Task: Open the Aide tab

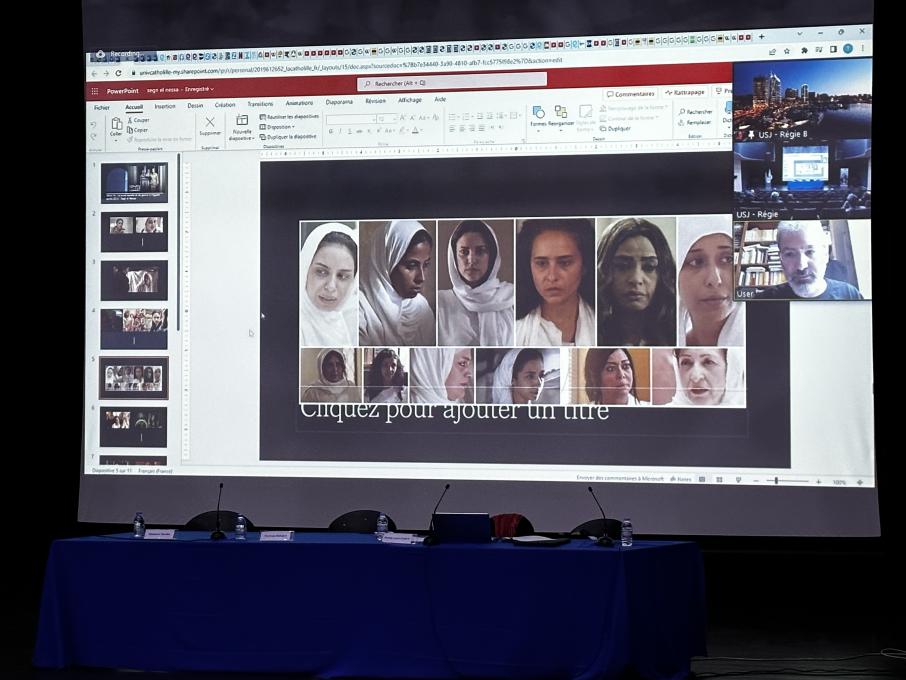Action: coord(440,100)
